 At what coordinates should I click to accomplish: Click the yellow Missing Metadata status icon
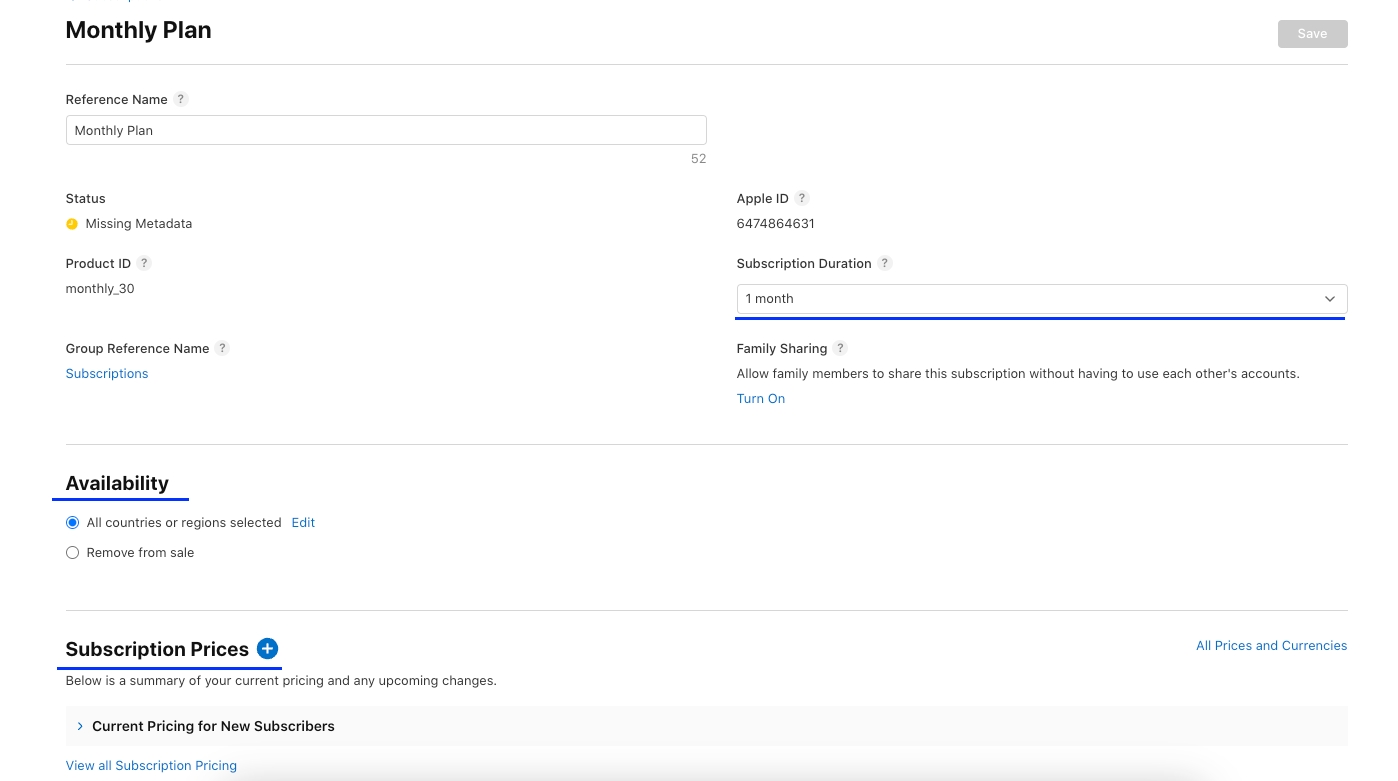(72, 224)
